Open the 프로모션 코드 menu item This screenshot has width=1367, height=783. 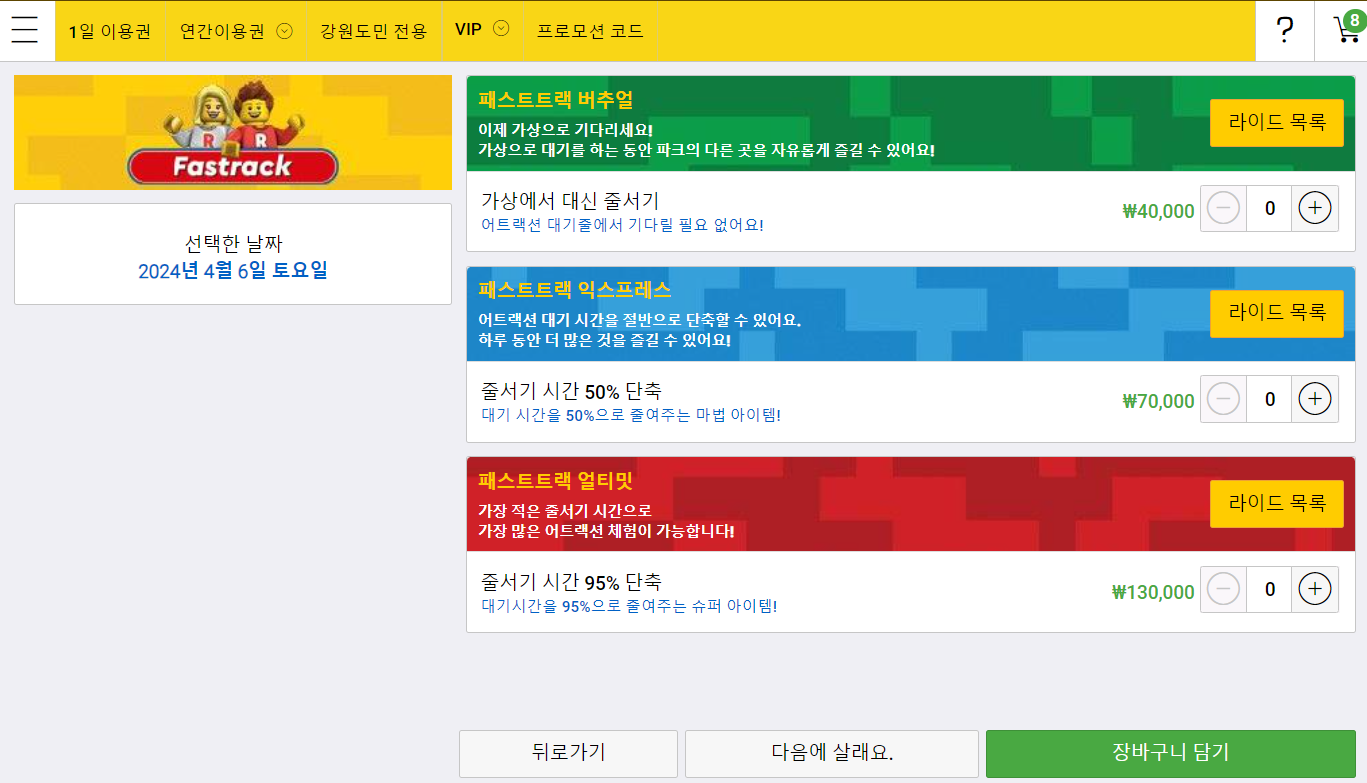[x=588, y=30]
